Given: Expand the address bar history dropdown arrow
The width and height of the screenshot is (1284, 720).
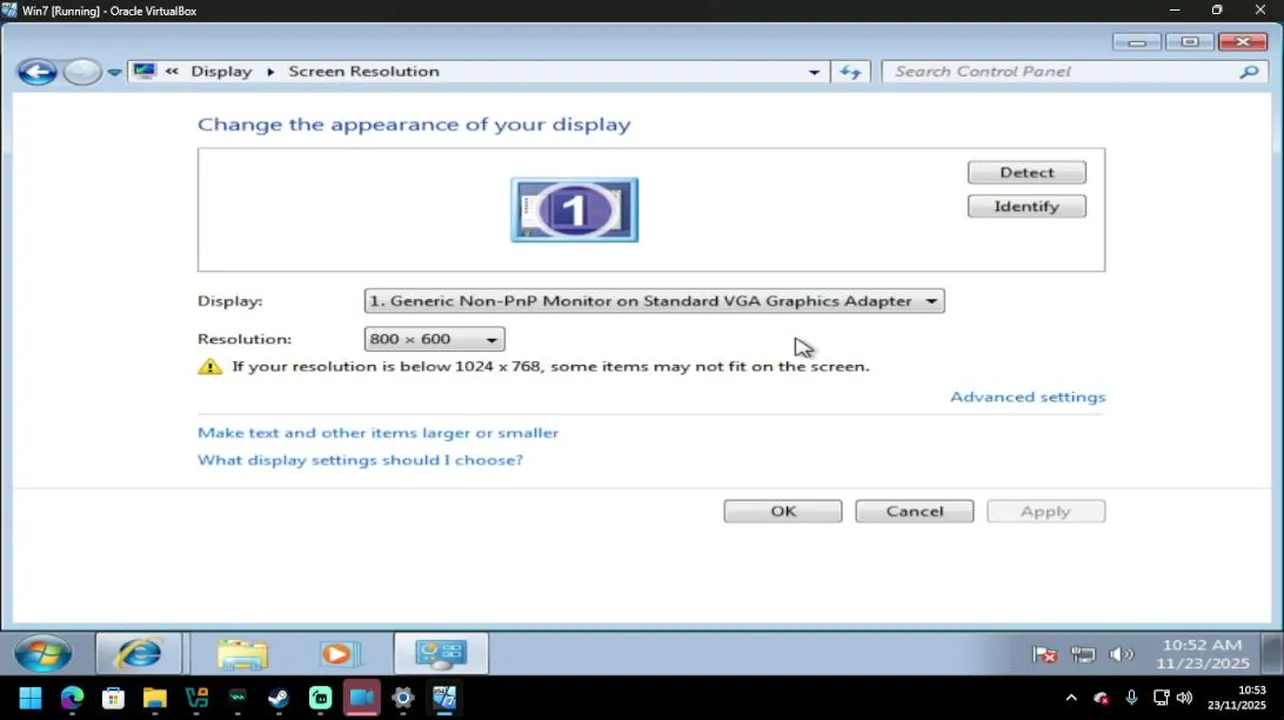Looking at the screenshot, I should pyautogui.click(x=814, y=72).
